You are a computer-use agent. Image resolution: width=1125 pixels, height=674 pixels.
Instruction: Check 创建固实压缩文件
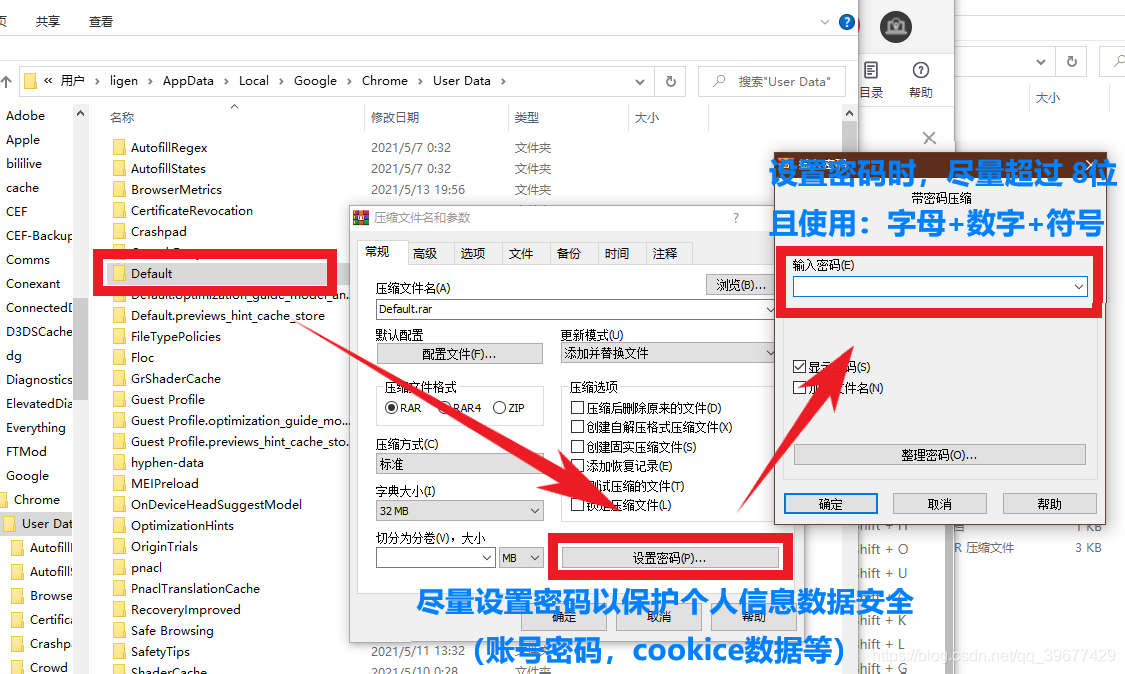(577, 446)
